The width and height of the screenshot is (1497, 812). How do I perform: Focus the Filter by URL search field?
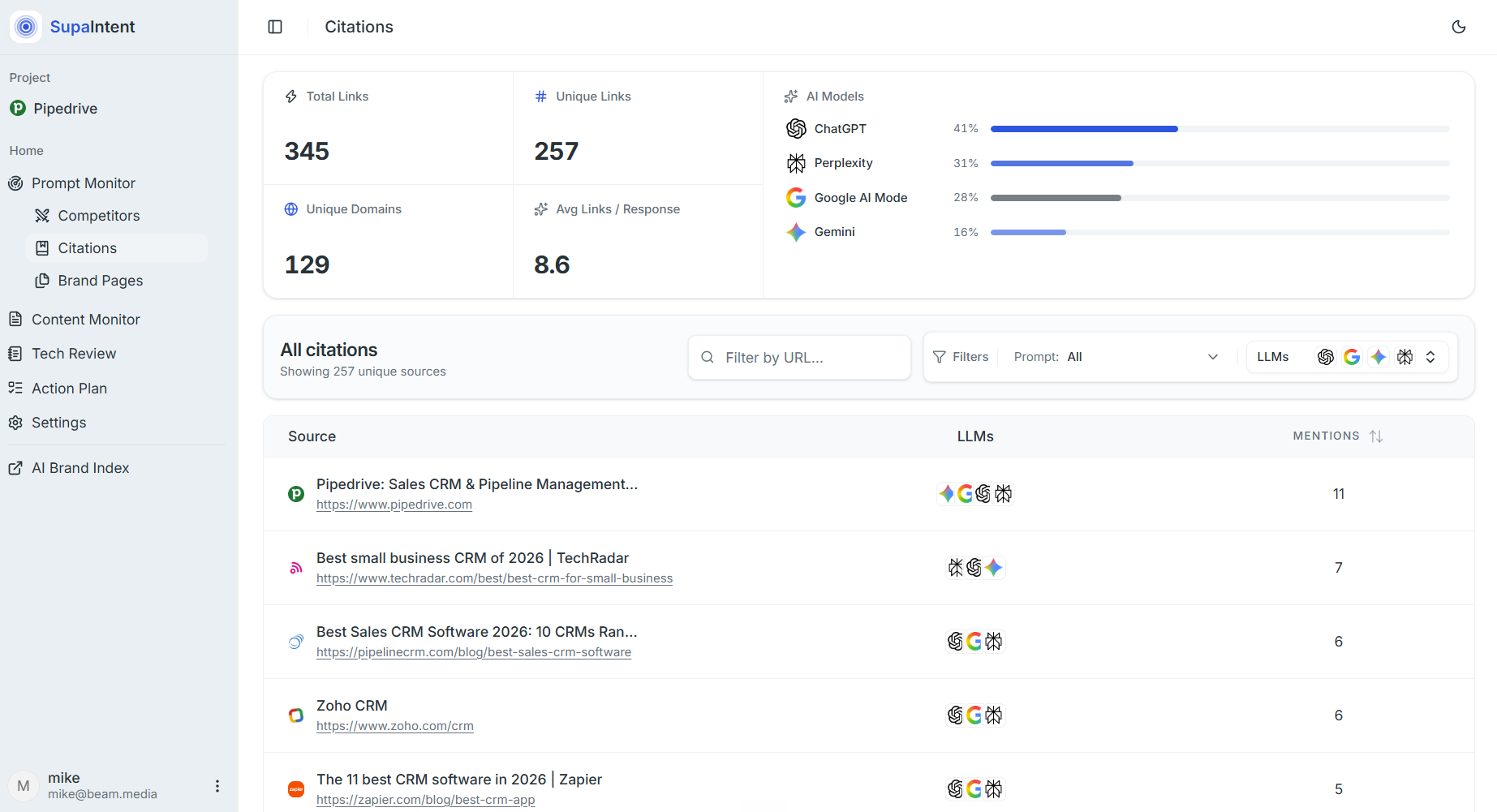tap(799, 358)
